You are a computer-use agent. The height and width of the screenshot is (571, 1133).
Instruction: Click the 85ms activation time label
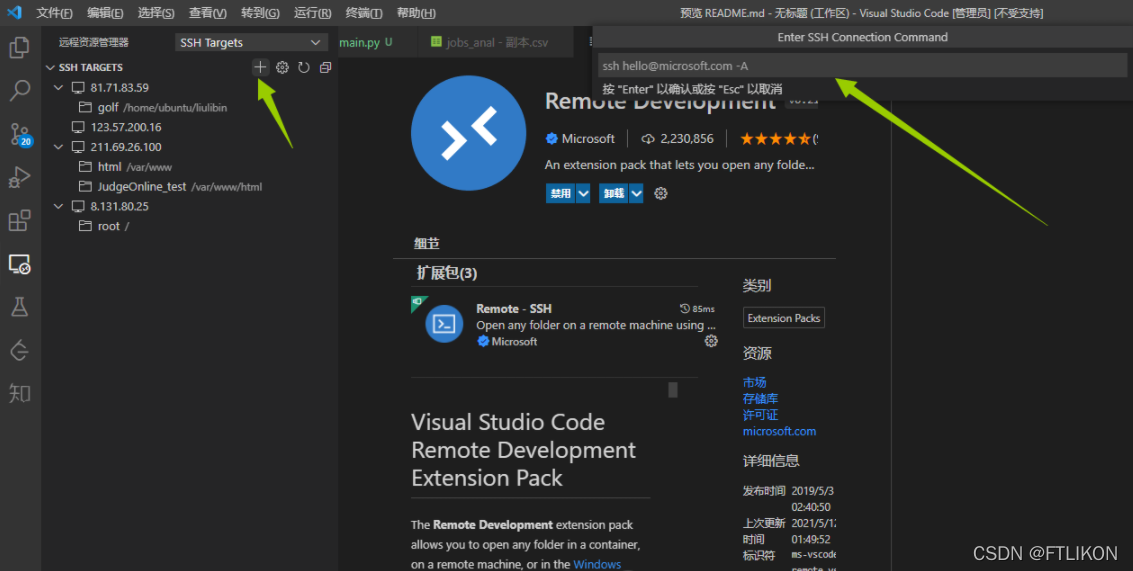[x=697, y=309]
